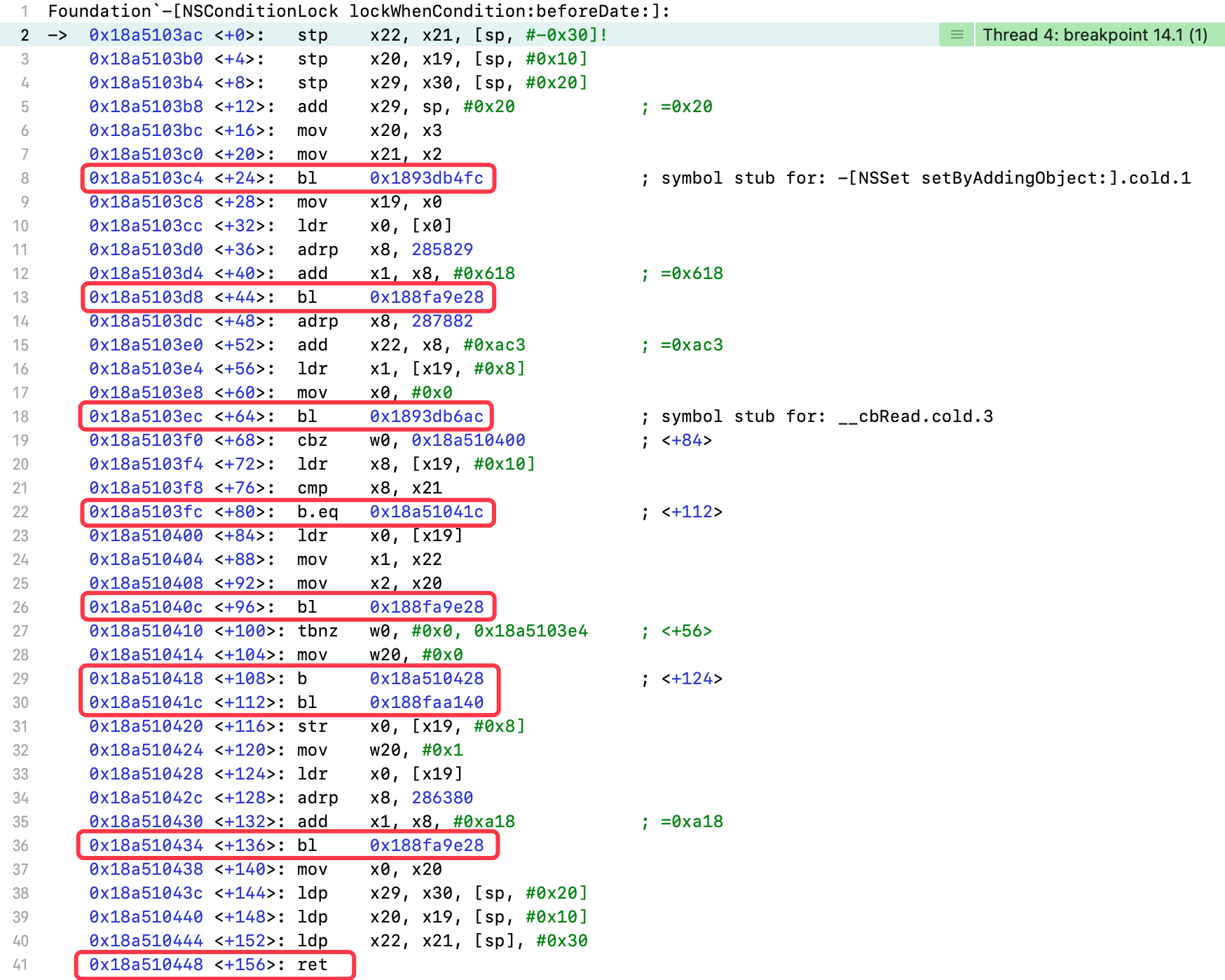
Task: Click instruction address 0x18a510448
Action: click(x=146, y=965)
